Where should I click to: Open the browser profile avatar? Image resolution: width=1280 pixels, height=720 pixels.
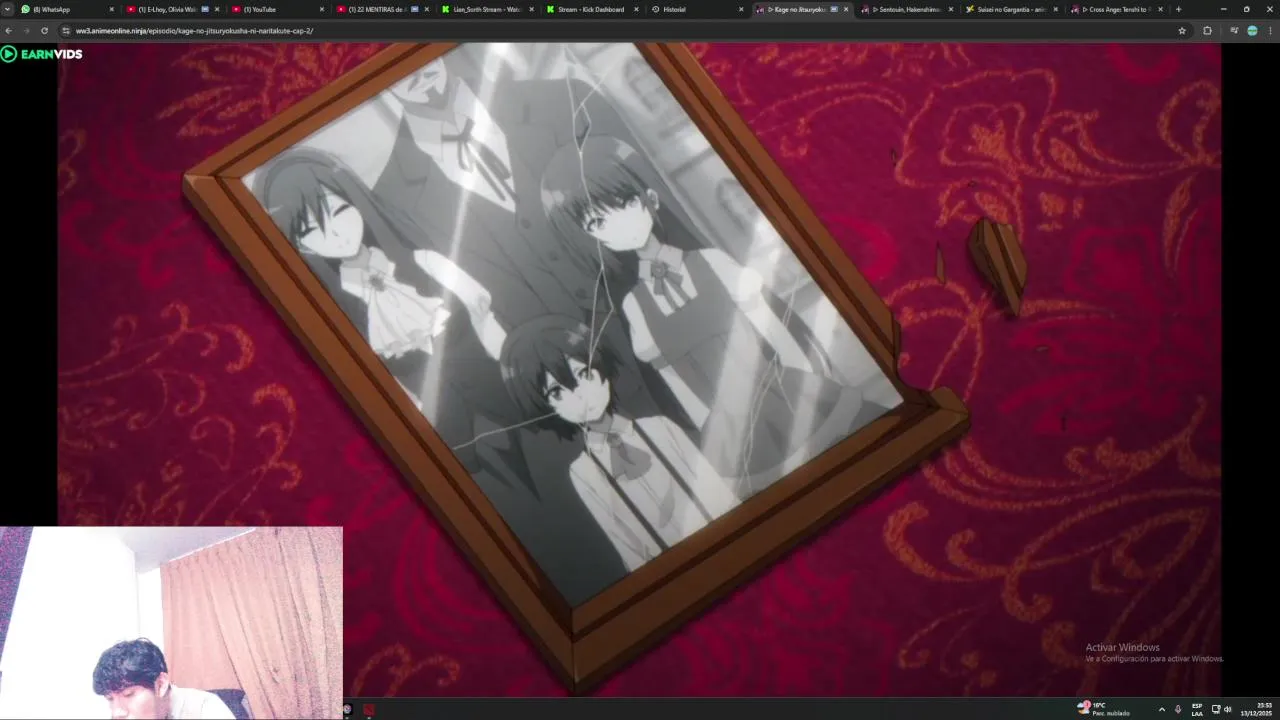(x=1252, y=31)
